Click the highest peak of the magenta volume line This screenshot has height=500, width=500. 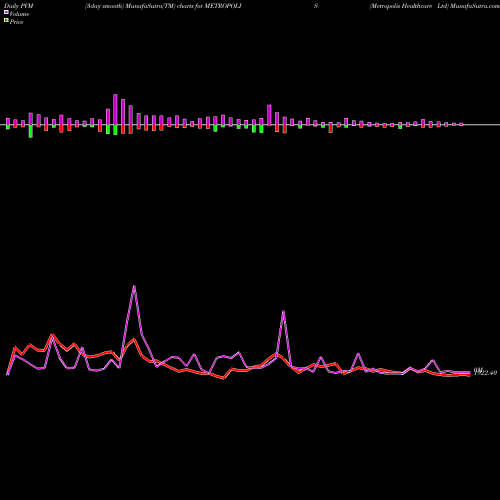134,286
